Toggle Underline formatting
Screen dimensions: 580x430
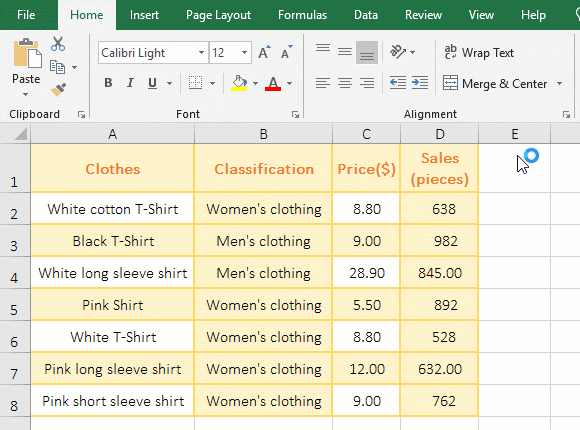[x=152, y=83]
